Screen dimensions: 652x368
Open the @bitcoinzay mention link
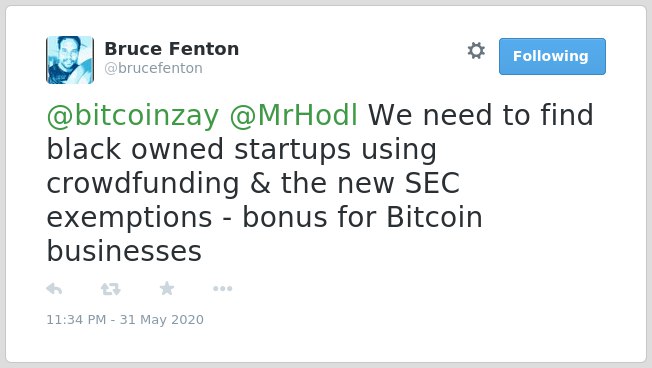[x=133, y=115]
